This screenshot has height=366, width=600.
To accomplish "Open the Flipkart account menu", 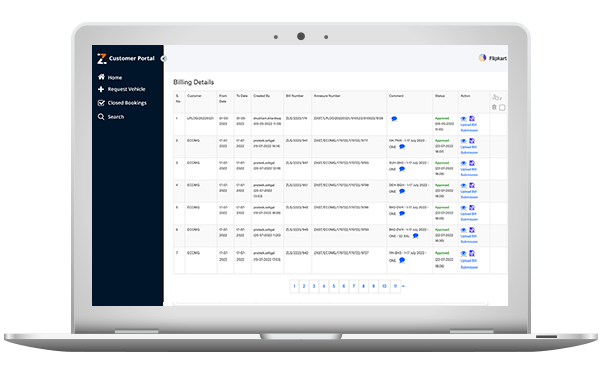I will click(x=492, y=58).
